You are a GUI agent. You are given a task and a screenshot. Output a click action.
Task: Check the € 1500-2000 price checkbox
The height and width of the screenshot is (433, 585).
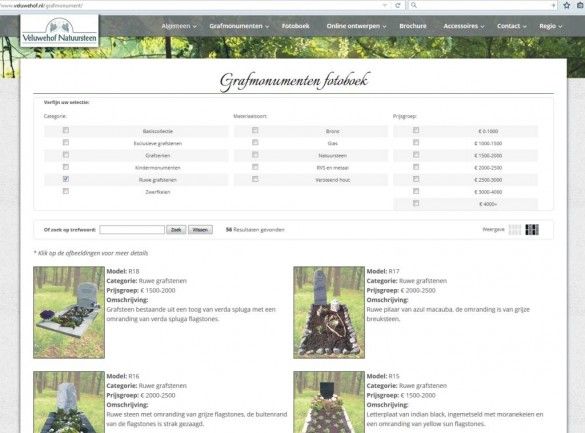[x=416, y=154]
